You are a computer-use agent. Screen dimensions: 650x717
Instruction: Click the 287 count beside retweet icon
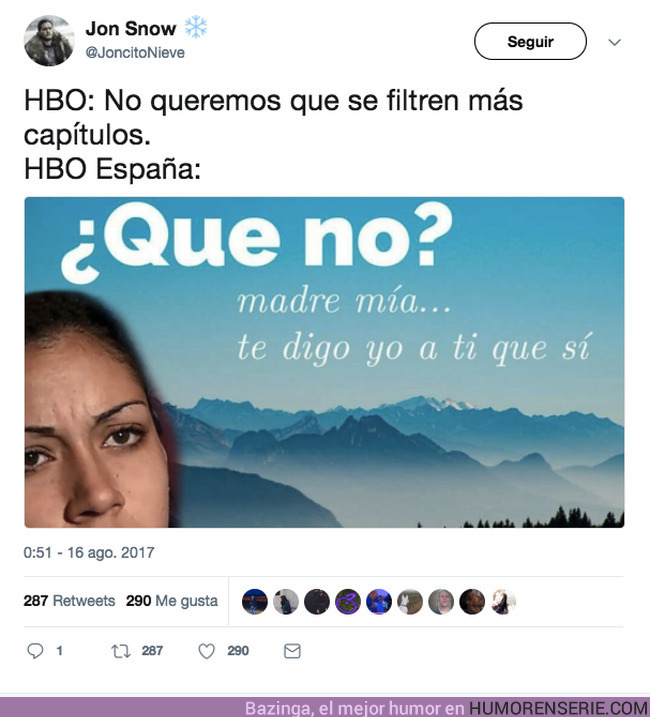[x=152, y=651]
